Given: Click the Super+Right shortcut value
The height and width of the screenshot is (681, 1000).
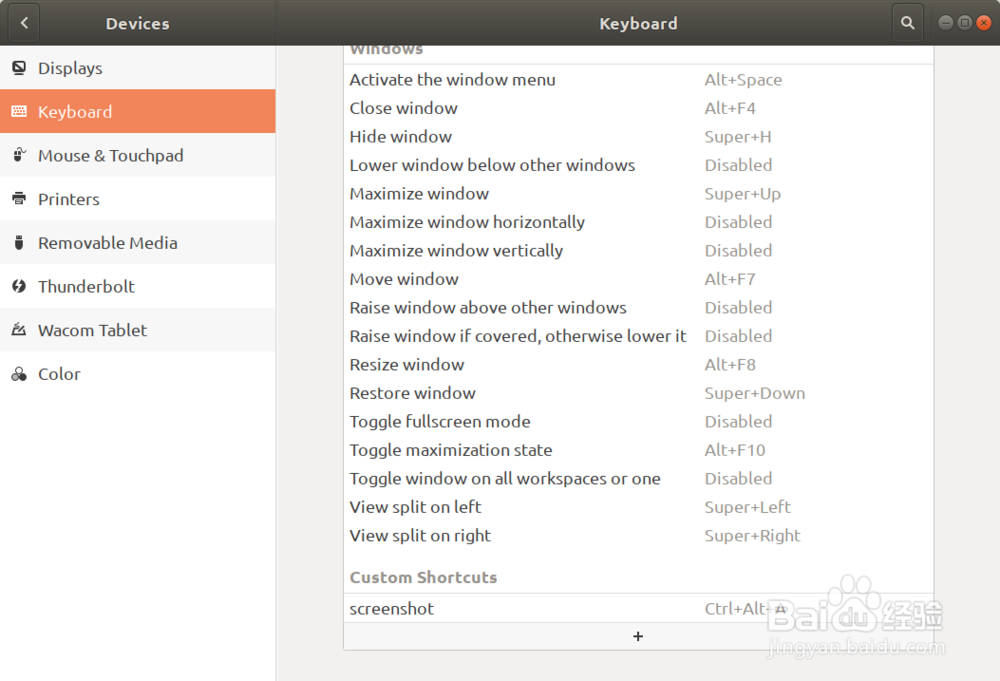Looking at the screenshot, I should pyautogui.click(x=752, y=536).
